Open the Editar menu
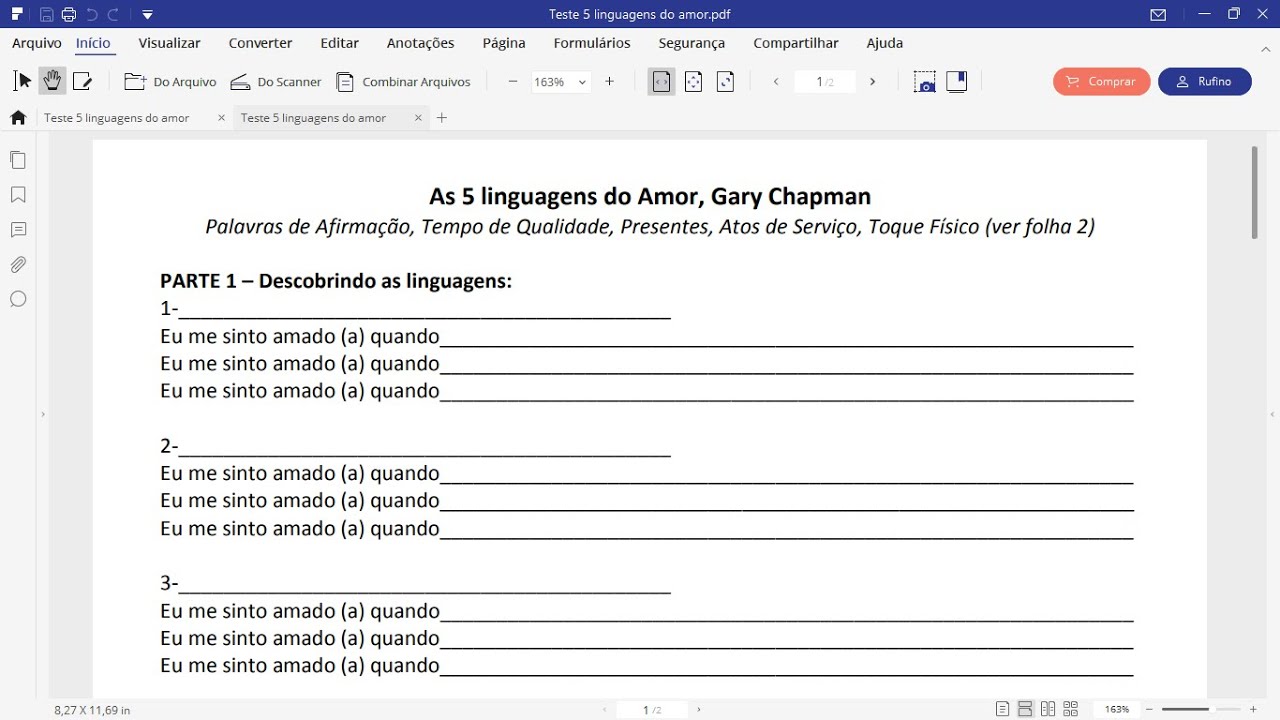 click(340, 43)
